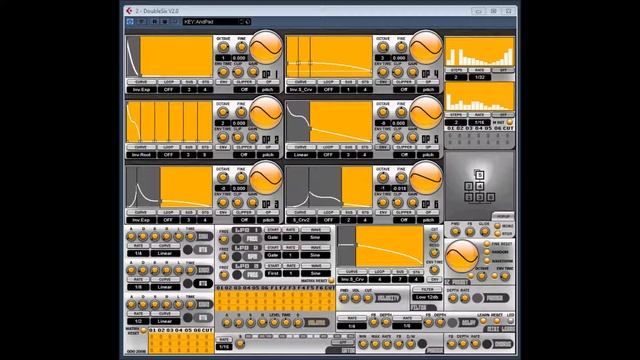Toggle the Delay on/off round button

click(452, 323)
